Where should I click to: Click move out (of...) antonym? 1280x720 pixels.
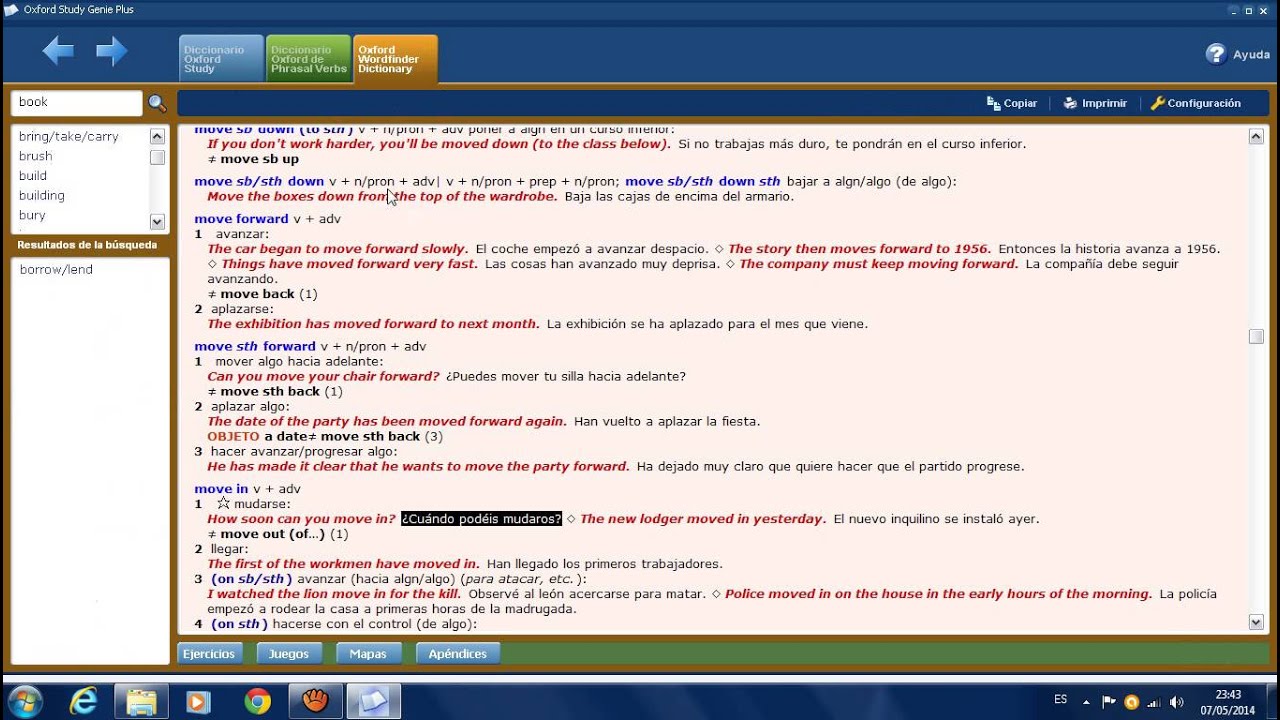273,534
